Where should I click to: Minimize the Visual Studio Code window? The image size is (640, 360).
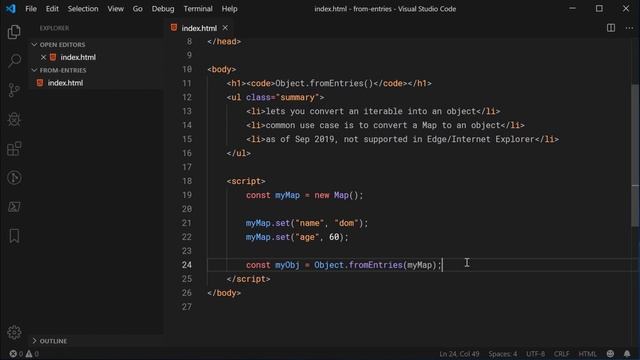click(572, 9)
